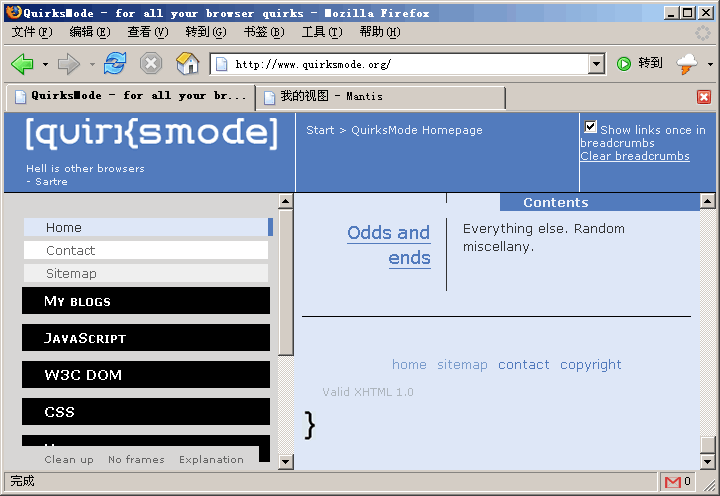
Task: Open the 帮助(H) menu
Action: click(380, 32)
